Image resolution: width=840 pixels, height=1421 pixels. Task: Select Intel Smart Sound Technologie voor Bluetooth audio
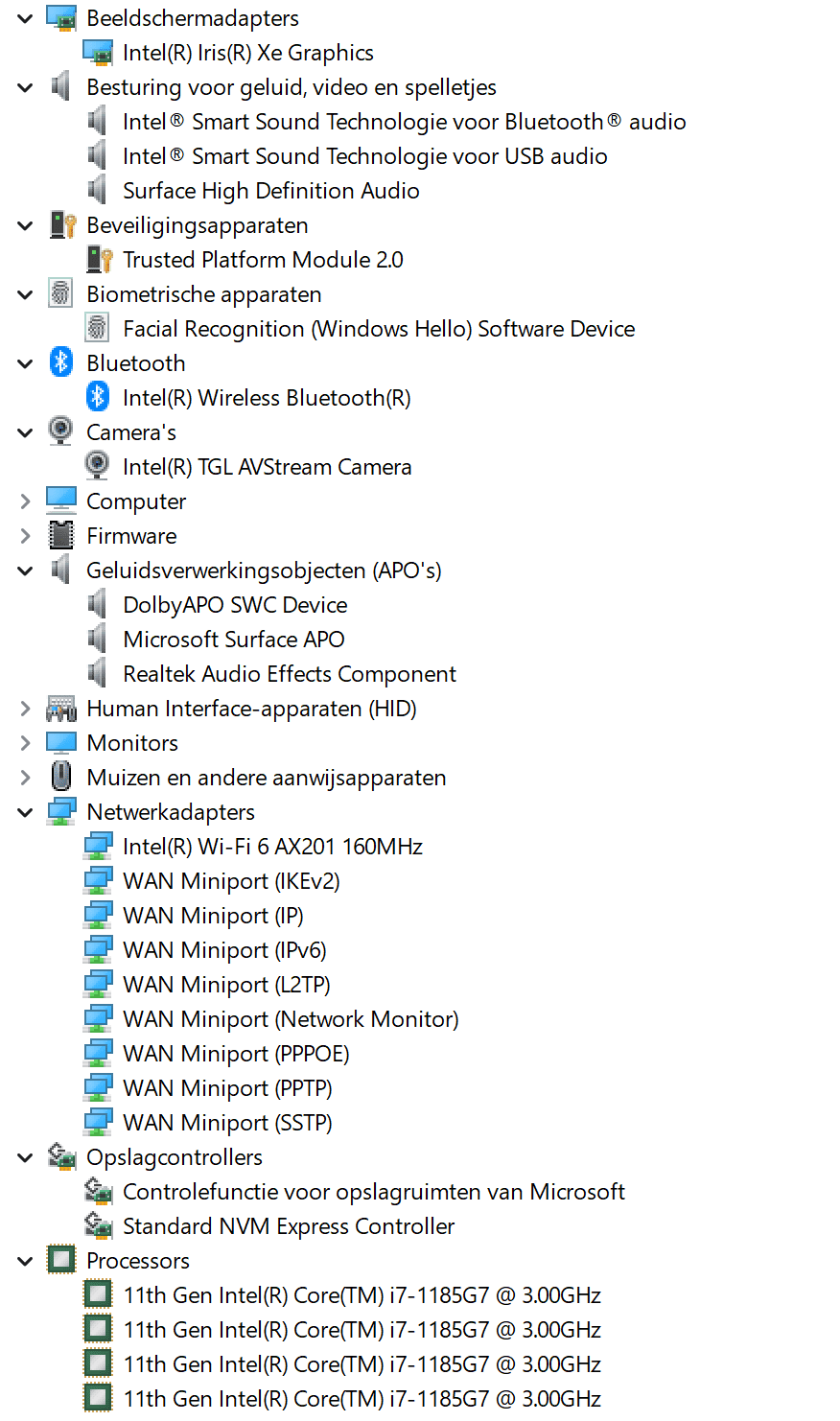(404, 122)
